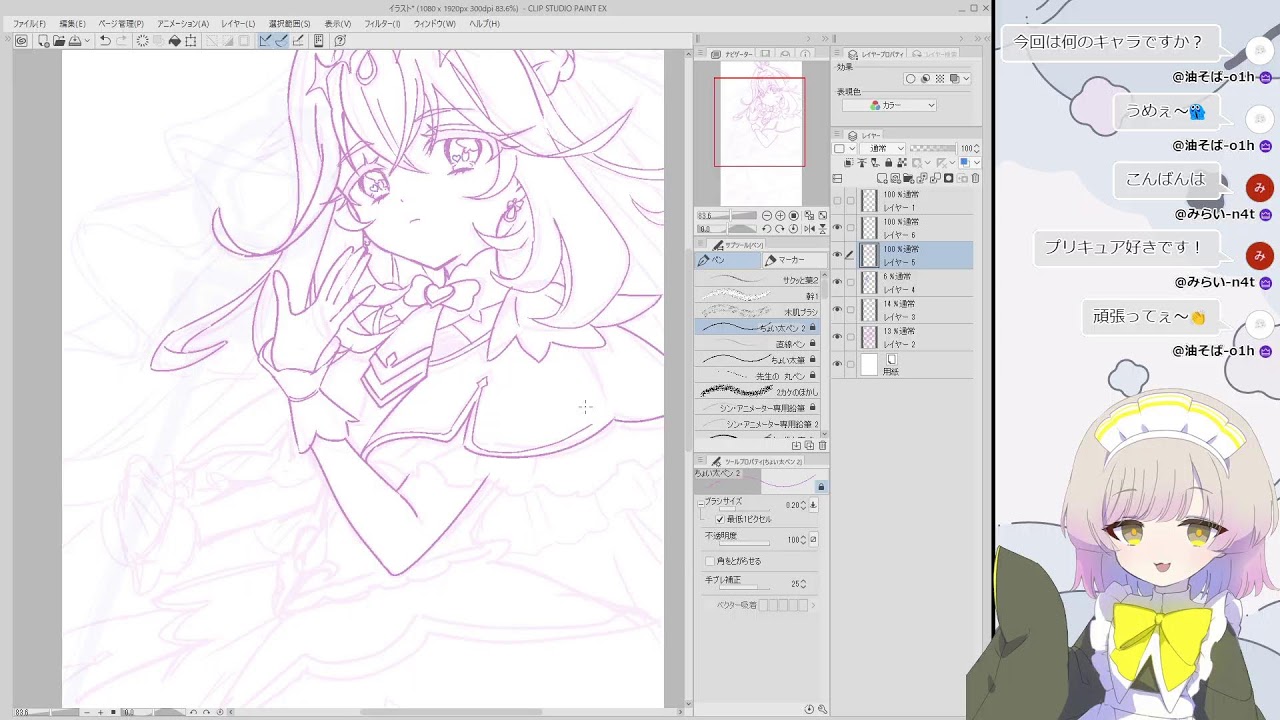The height and width of the screenshot is (720, 1280).
Task: Hide レイヤー 2 with the eye icon
Action: point(837,337)
